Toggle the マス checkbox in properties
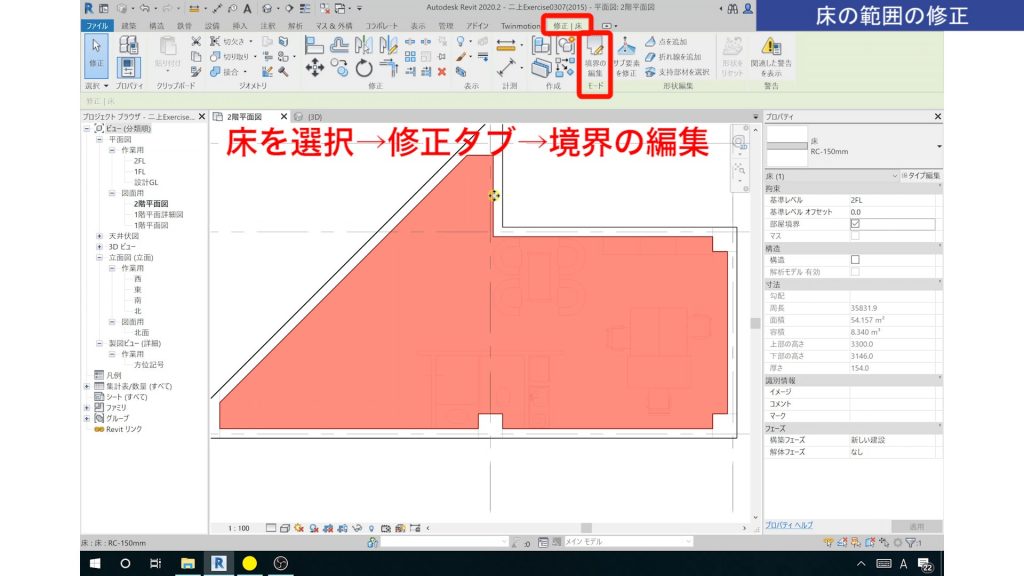The image size is (1024, 576). 855,236
